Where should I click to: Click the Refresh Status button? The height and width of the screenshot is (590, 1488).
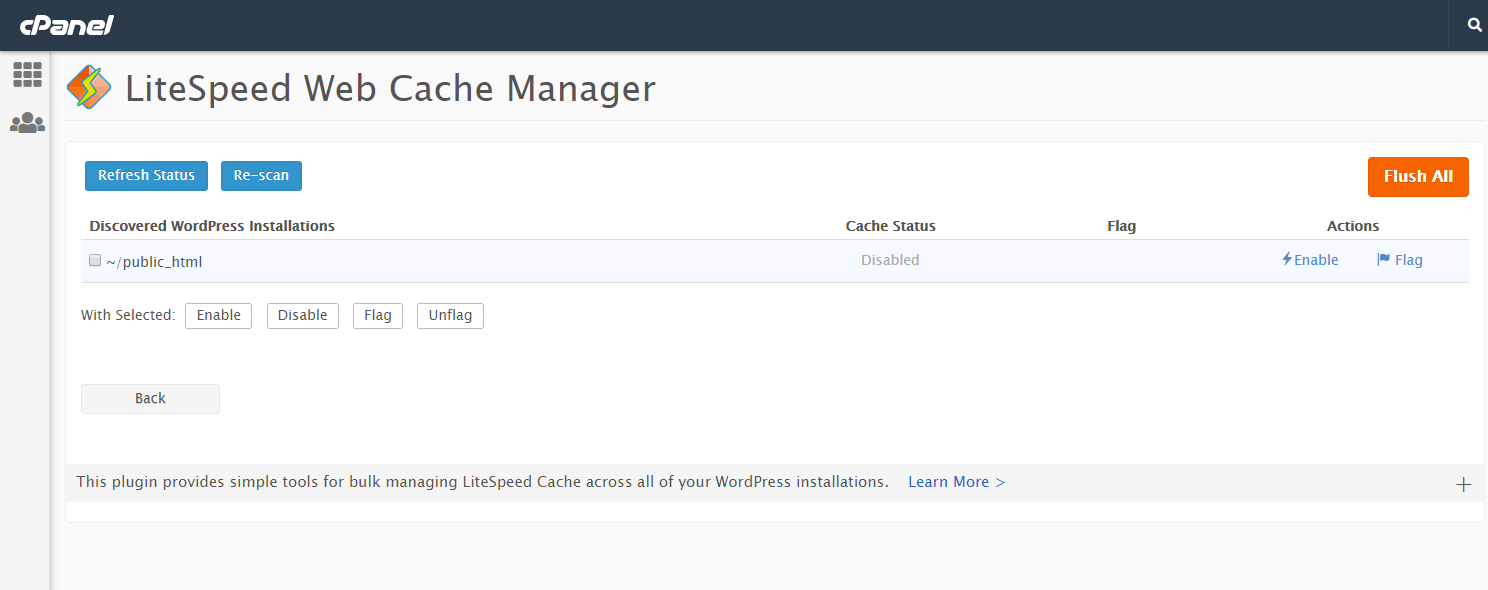146,175
